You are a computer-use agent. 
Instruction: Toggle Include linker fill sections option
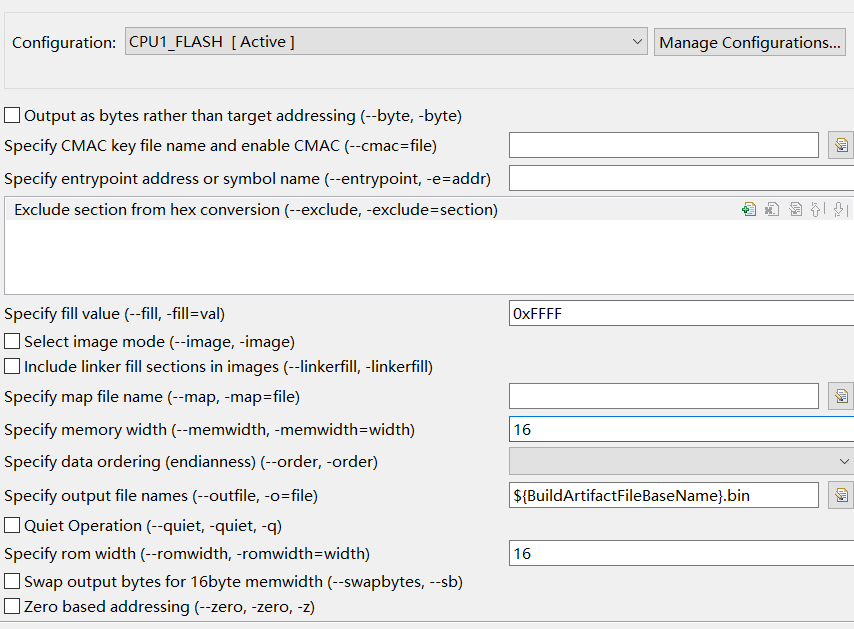pos(12,367)
